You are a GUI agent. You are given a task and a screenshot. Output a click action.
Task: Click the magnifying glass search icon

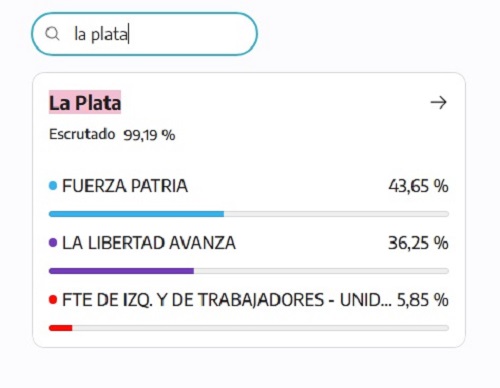click(x=52, y=34)
